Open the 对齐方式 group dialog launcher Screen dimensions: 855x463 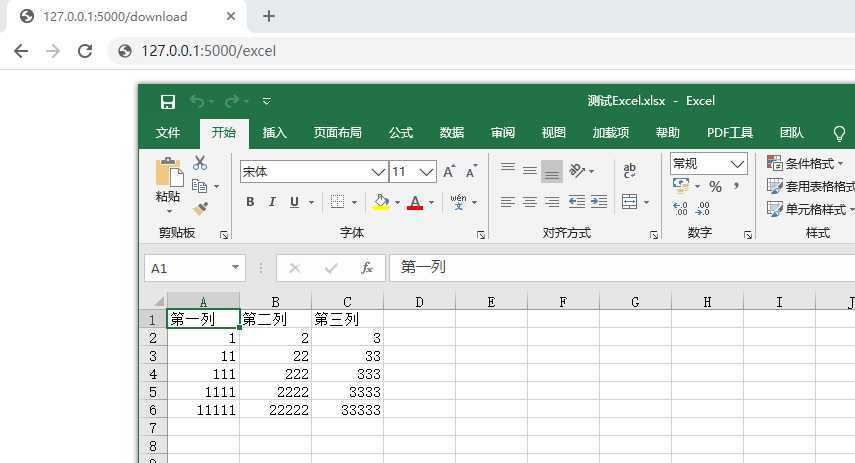click(654, 234)
